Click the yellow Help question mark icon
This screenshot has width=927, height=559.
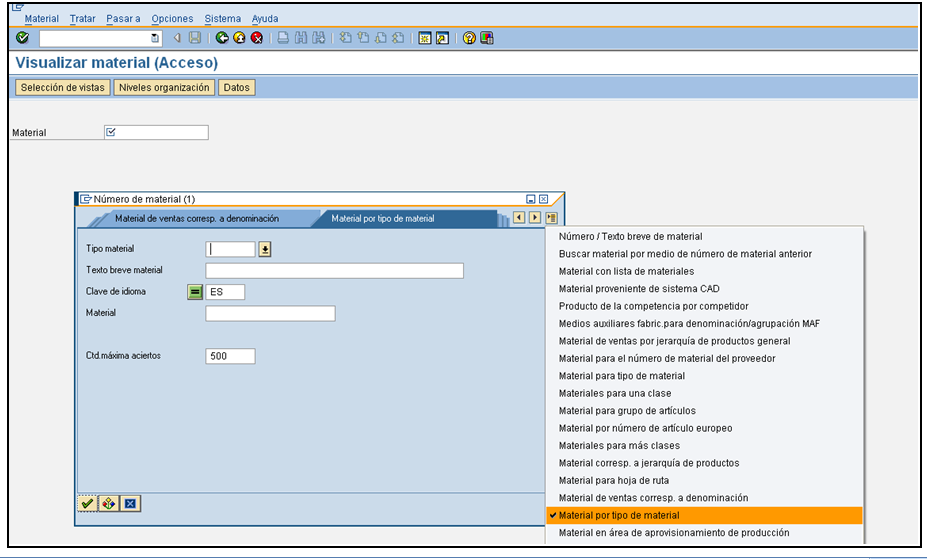(x=469, y=38)
